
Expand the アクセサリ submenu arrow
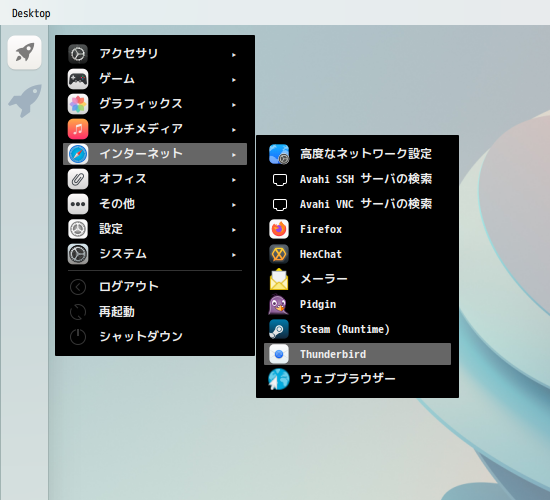point(234,55)
